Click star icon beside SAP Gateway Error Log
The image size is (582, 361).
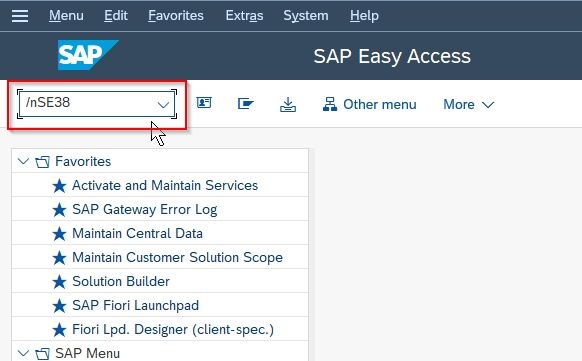click(59, 210)
